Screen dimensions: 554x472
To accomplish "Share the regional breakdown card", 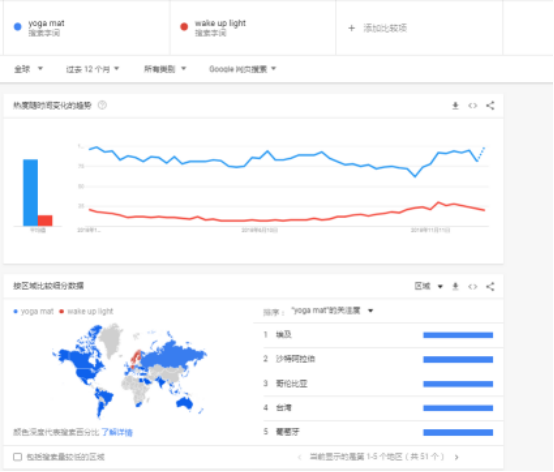I will (x=490, y=286).
